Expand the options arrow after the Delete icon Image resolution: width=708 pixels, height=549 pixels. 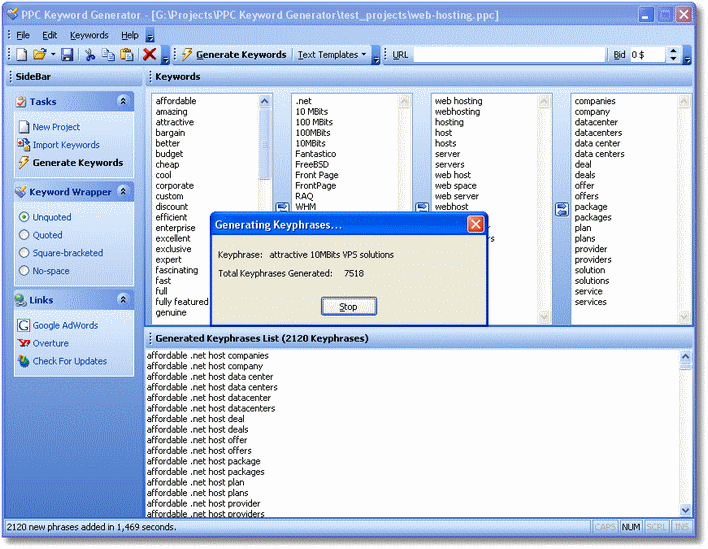point(165,56)
